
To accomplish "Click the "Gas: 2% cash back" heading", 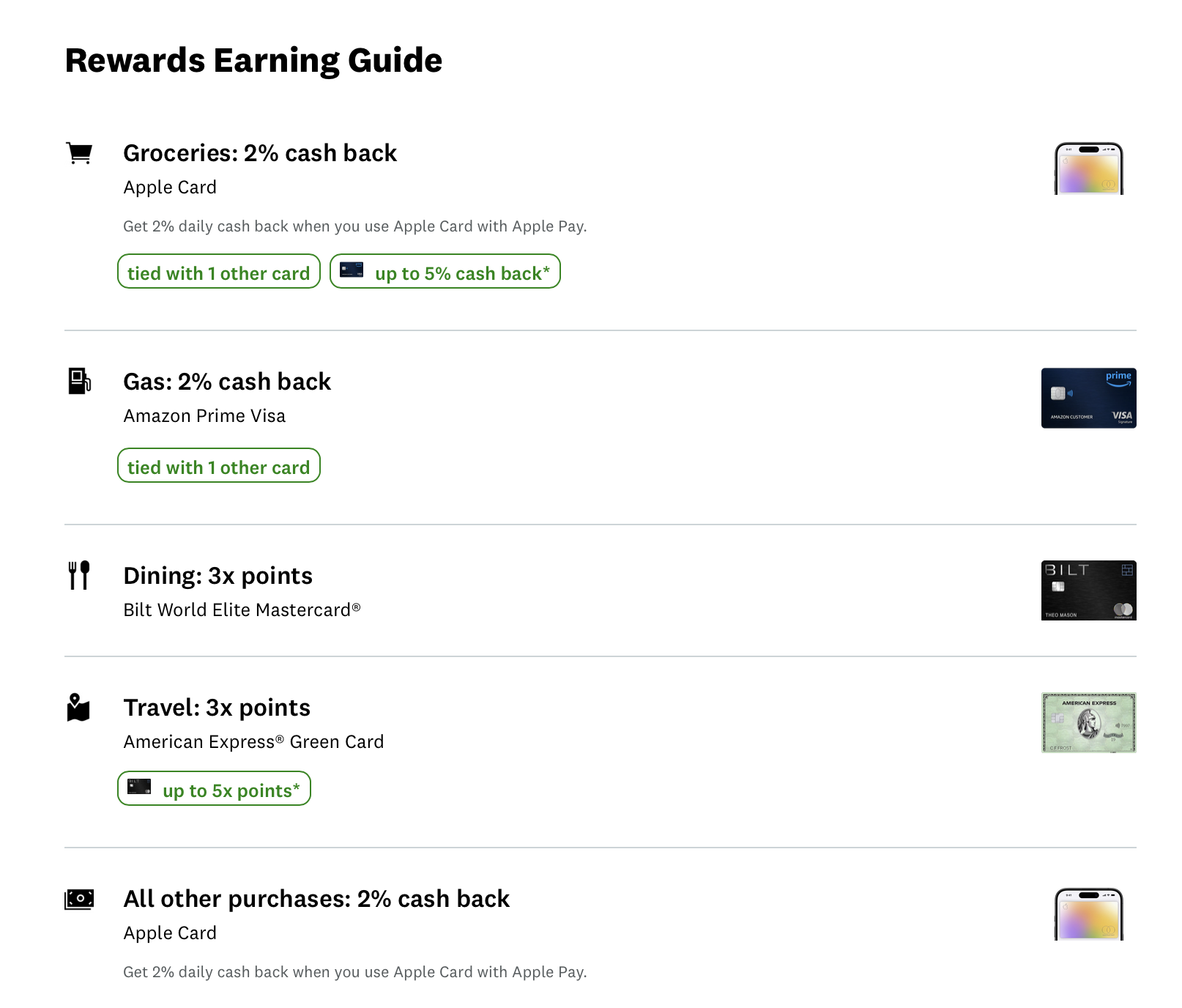I will click(227, 382).
